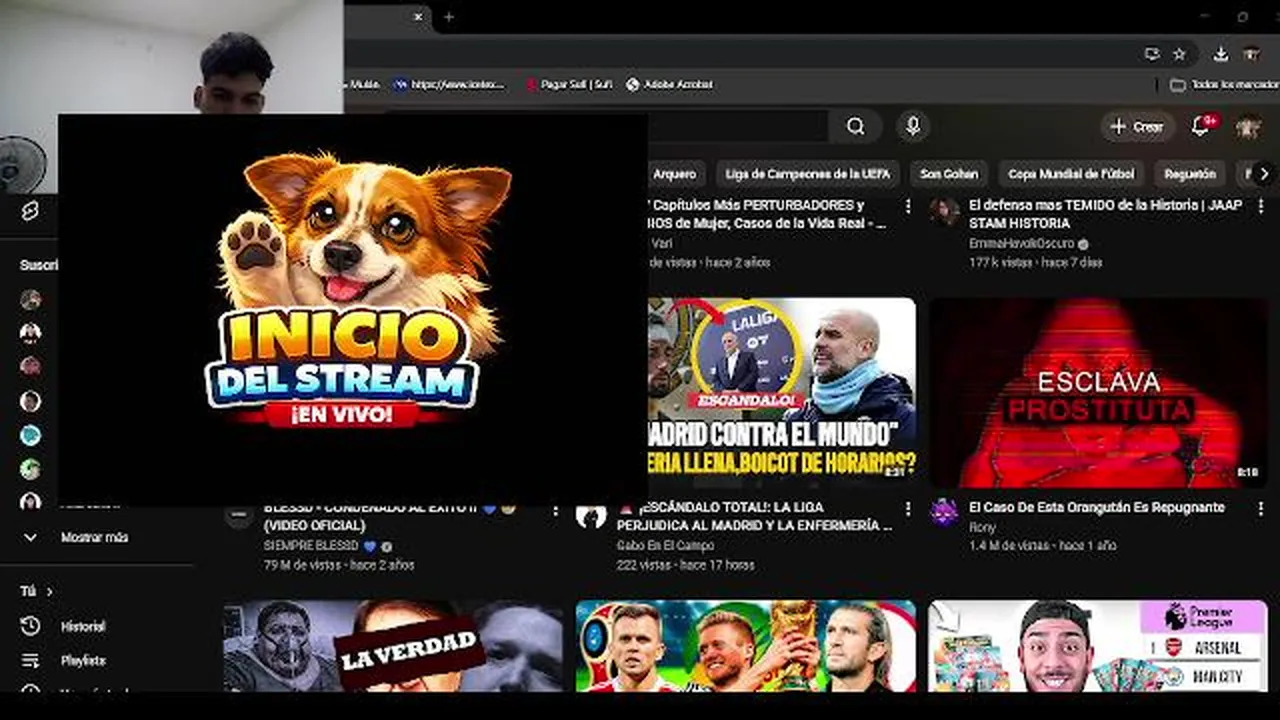Close the current browser tab
Viewport: 1280px width, 720px height.
tap(418, 17)
